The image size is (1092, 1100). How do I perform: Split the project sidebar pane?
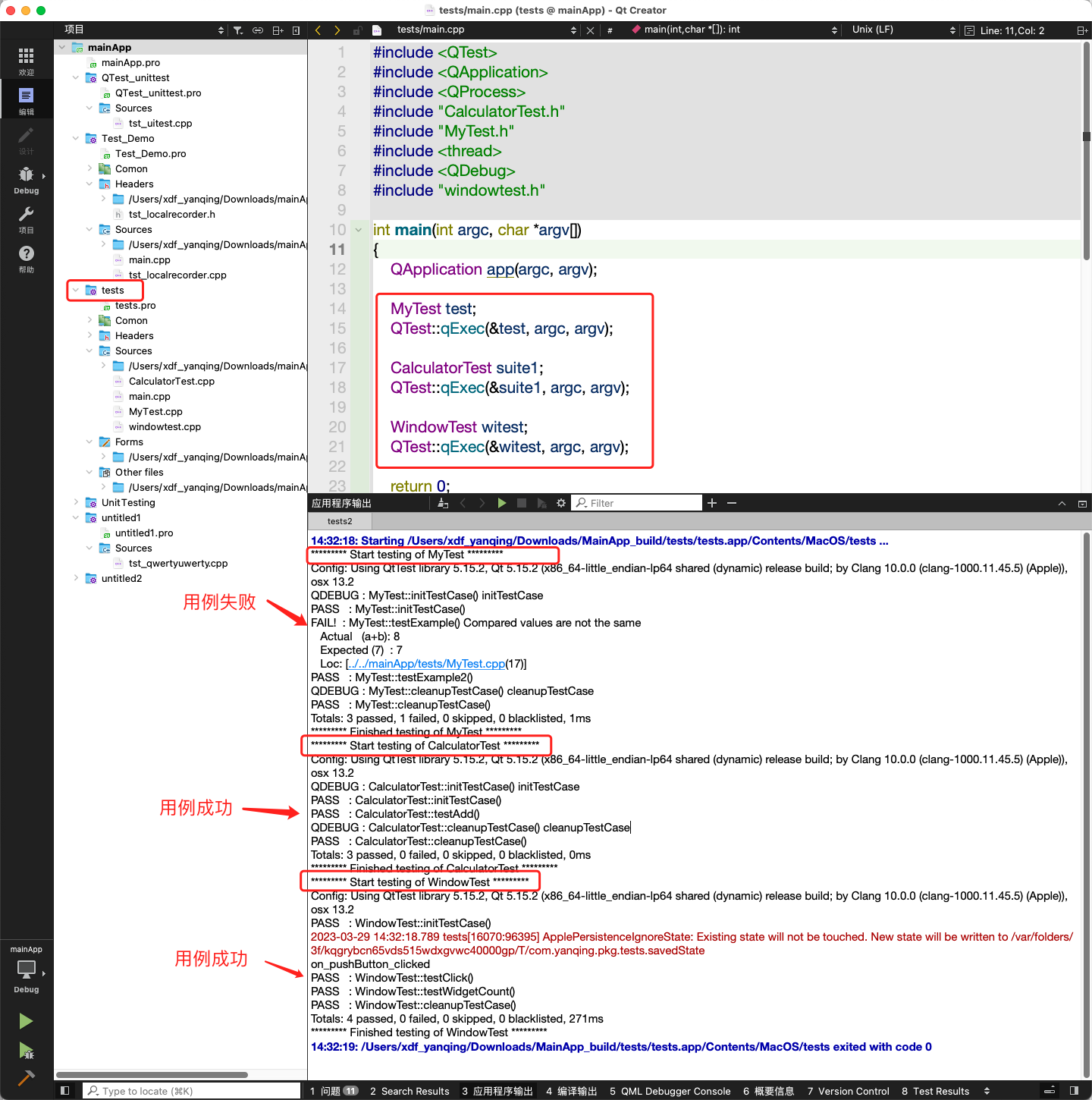278,30
